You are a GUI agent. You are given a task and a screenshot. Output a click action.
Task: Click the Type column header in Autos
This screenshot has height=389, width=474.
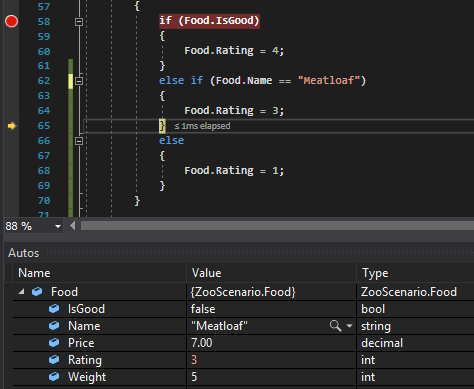tap(375, 273)
